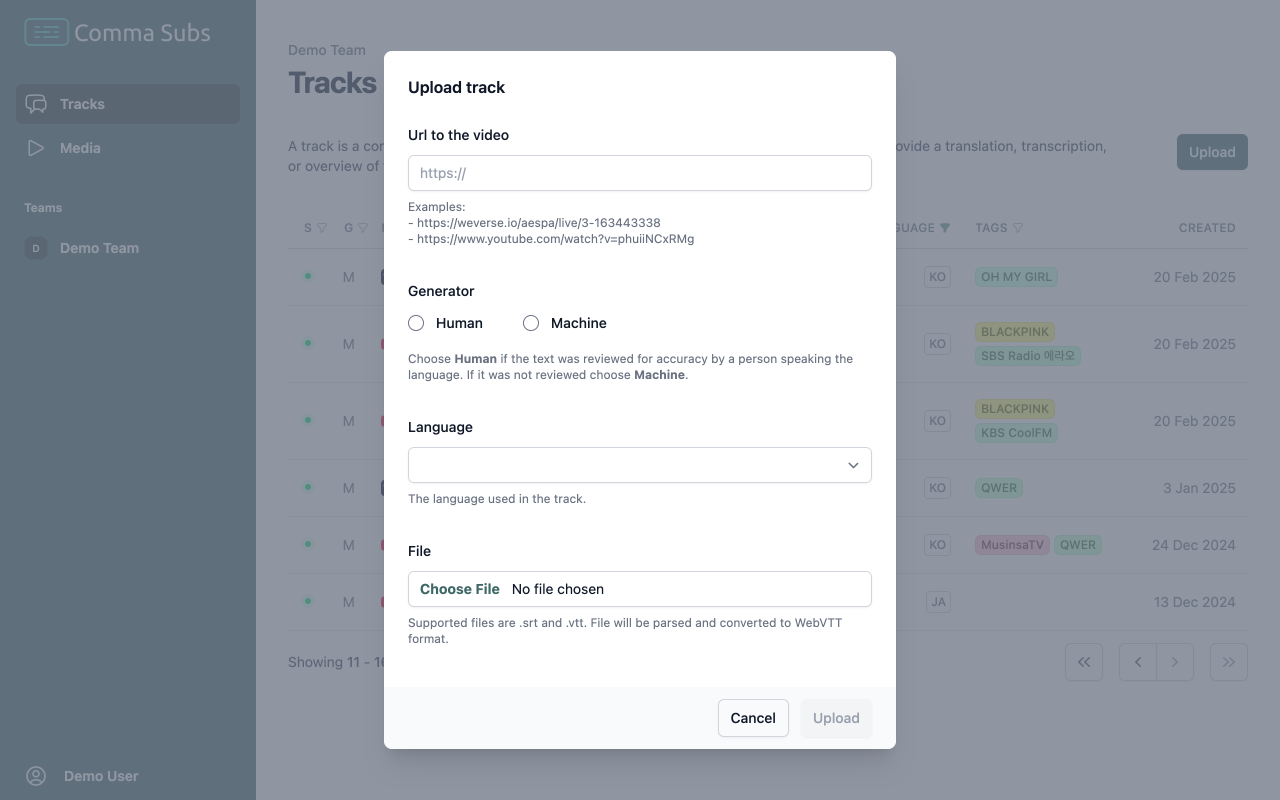1280x800 pixels.
Task: Click the video URL input field
Action: tap(640, 173)
